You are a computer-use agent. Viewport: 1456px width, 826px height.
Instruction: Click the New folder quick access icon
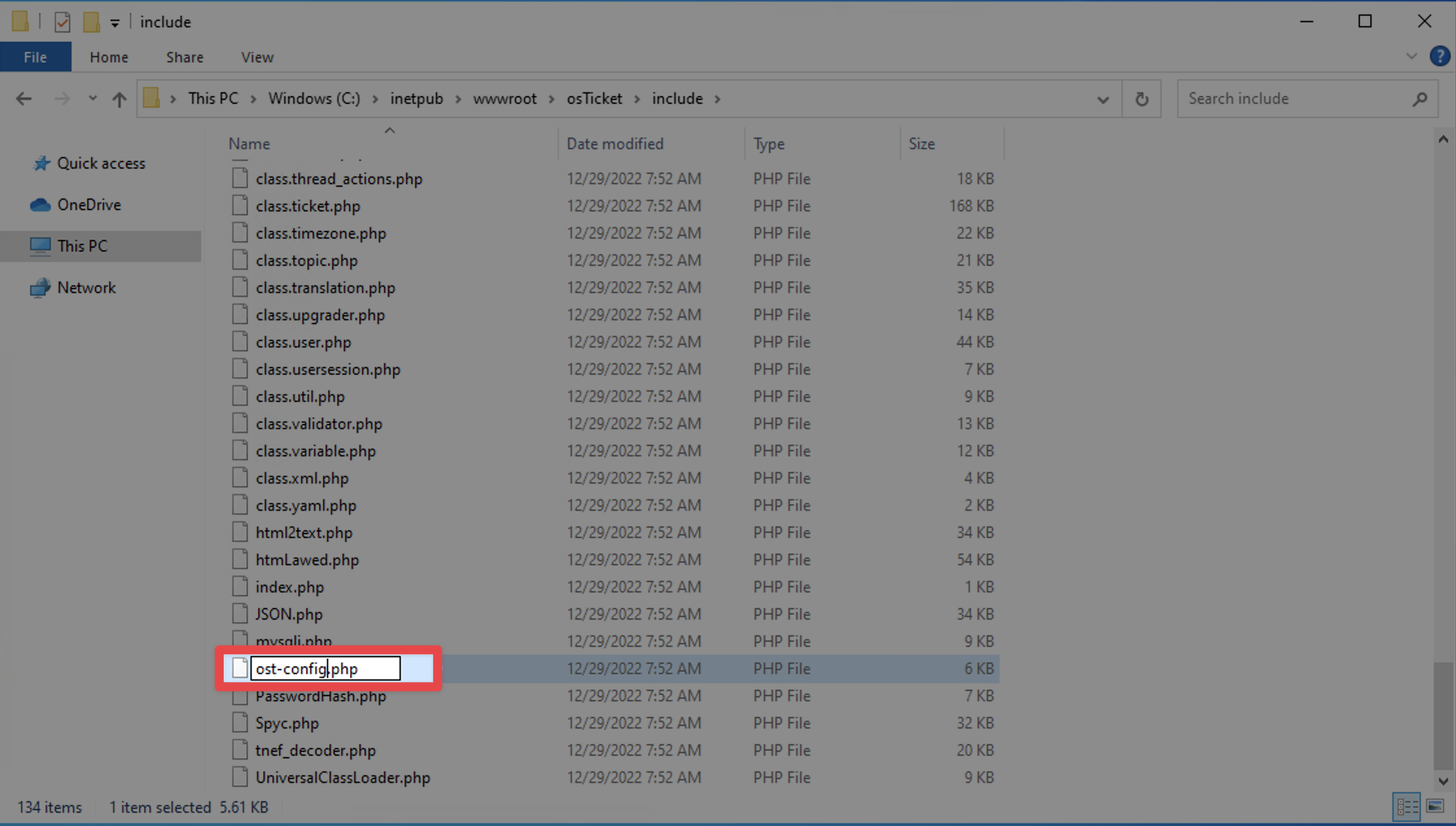(x=91, y=22)
